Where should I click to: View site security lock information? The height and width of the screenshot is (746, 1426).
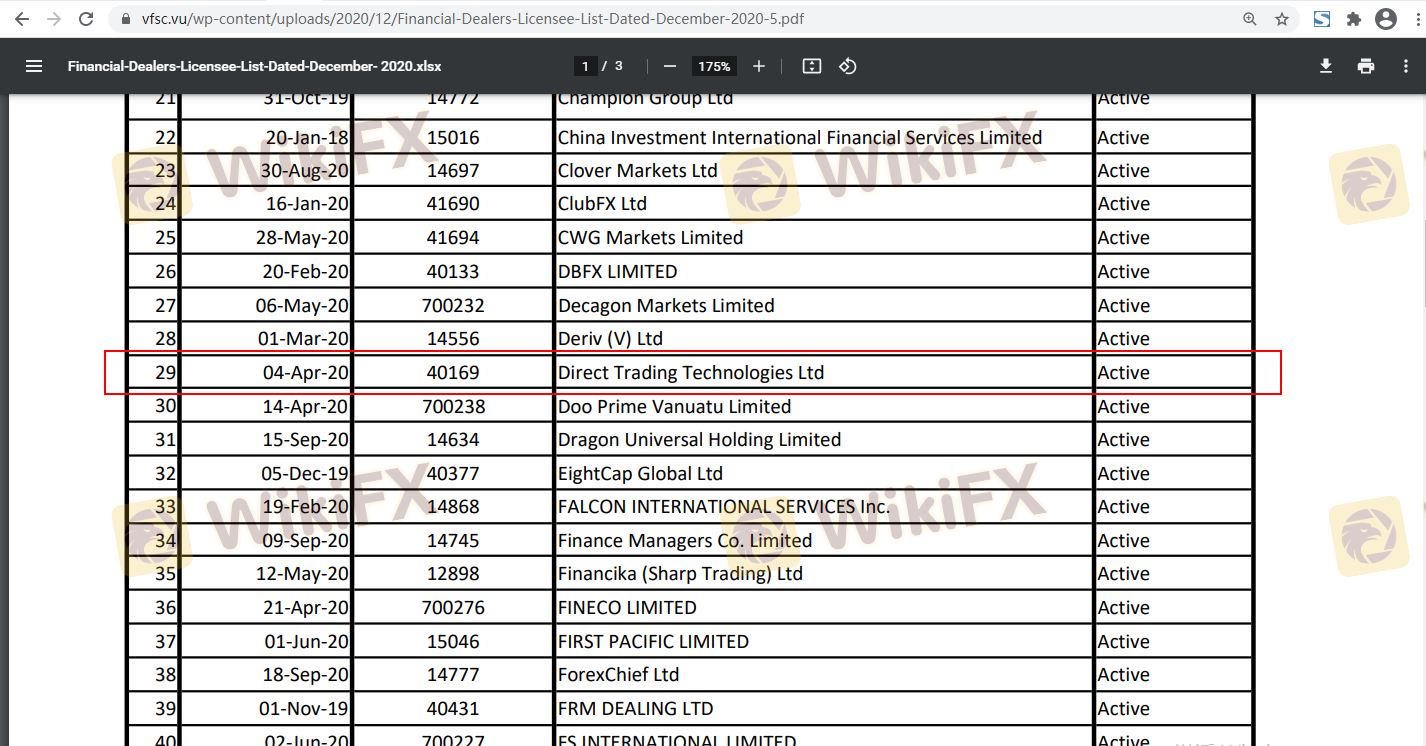tap(124, 19)
